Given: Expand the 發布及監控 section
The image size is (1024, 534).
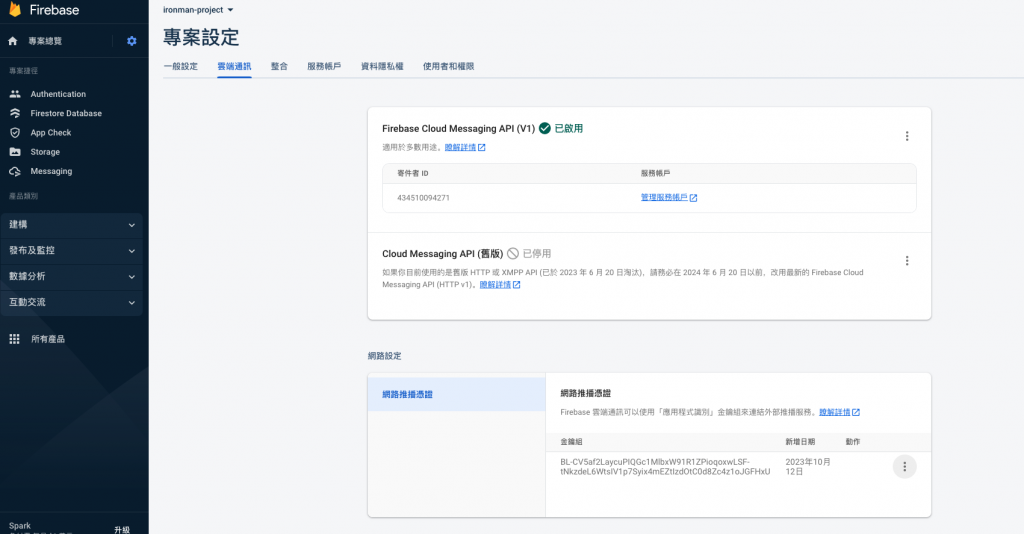Looking at the screenshot, I should (x=72, y=251).
